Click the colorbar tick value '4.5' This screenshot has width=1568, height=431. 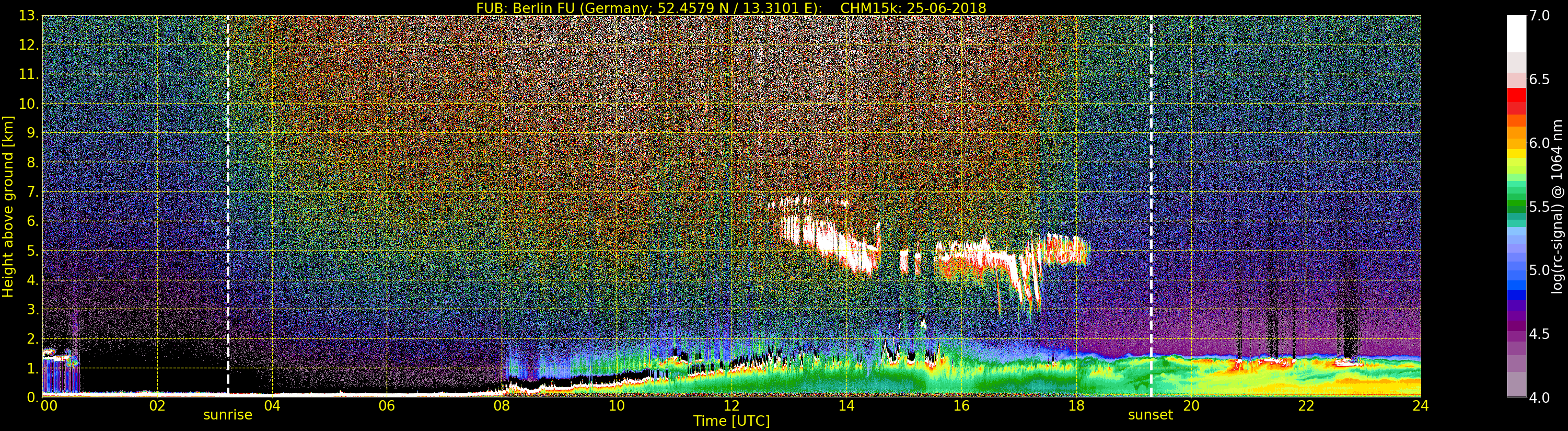[1539, 334]
